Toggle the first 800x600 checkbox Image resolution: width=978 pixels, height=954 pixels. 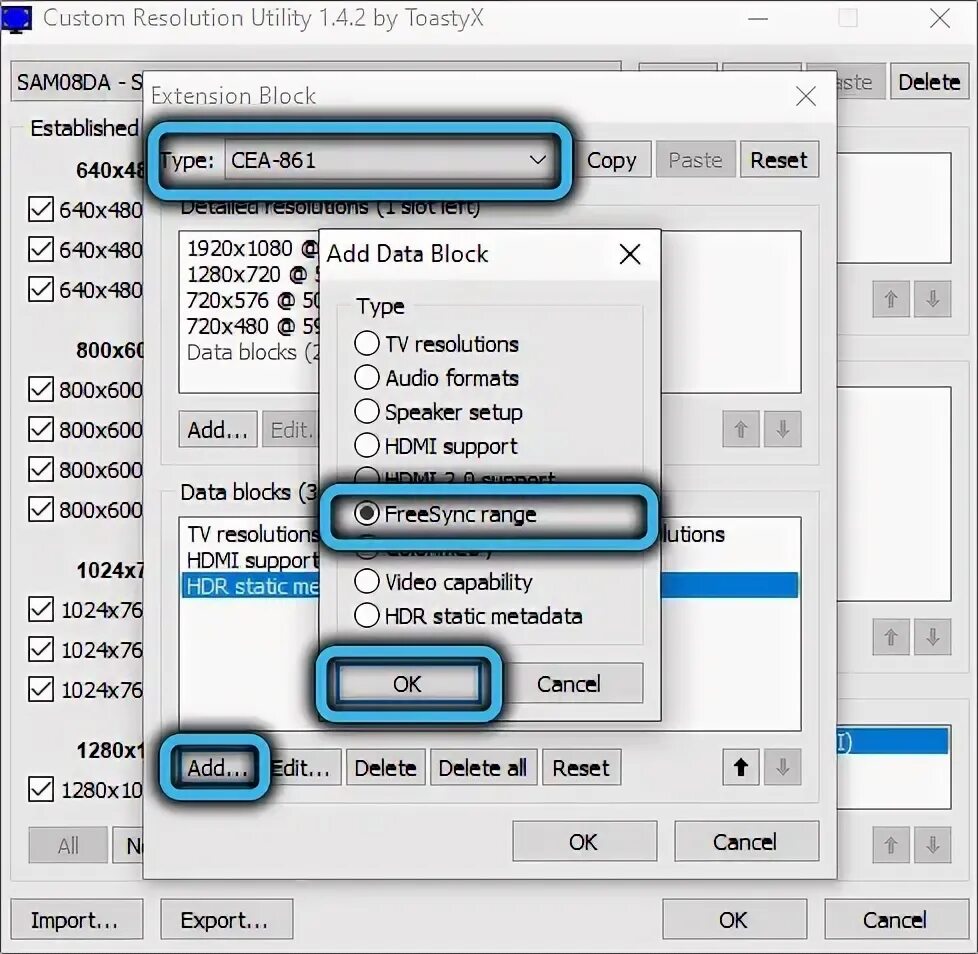coord(41,389)
